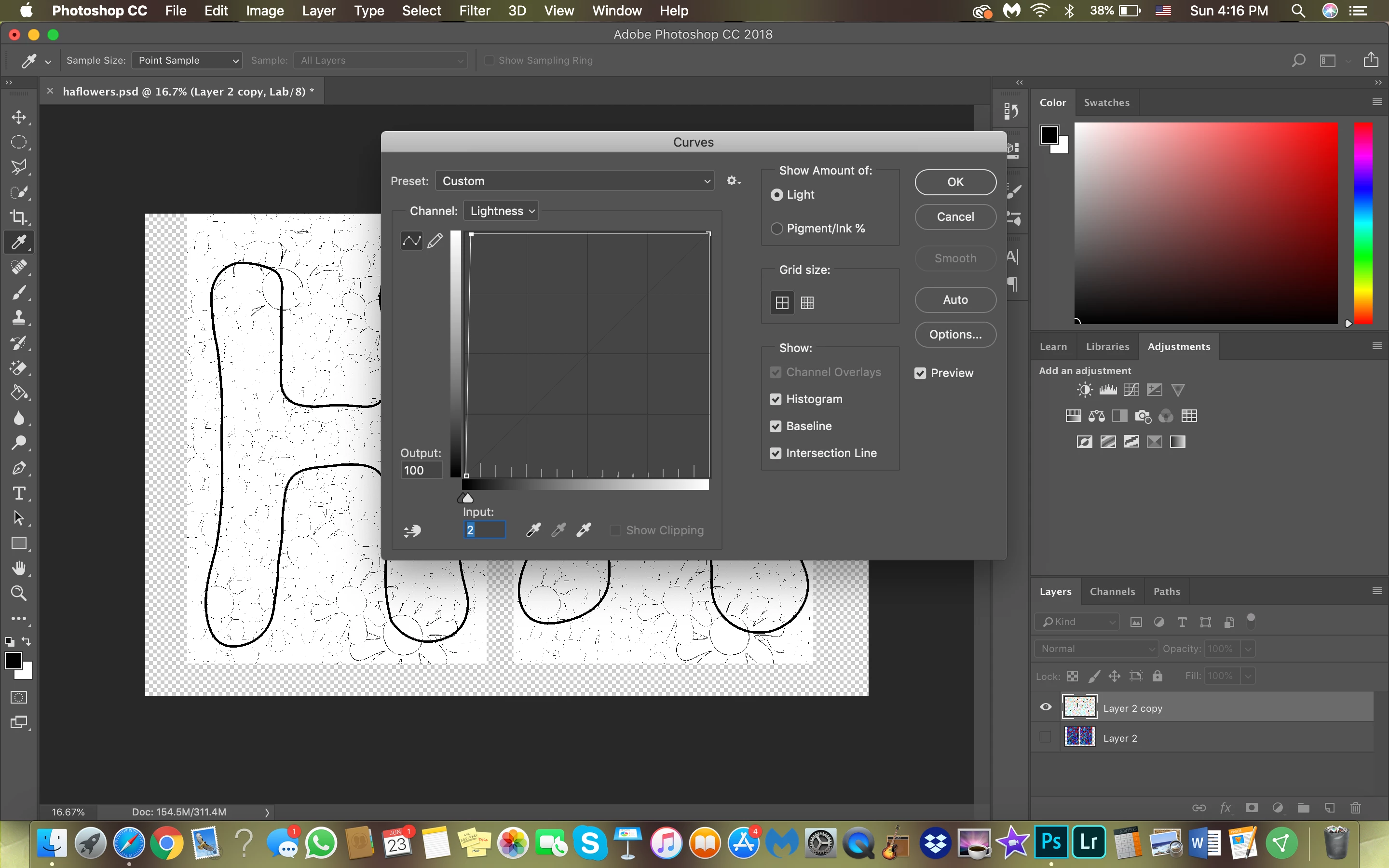Click the foreground color swatch in Color panel
Image resolution: width=1389 pixels, height=868 pixels.
click(1049, 135)
